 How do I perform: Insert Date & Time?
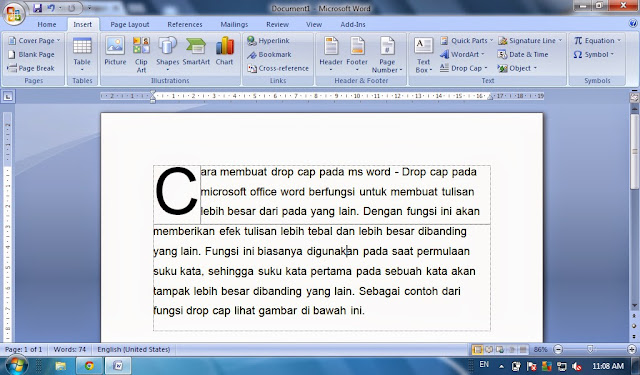tap(523, 54)
